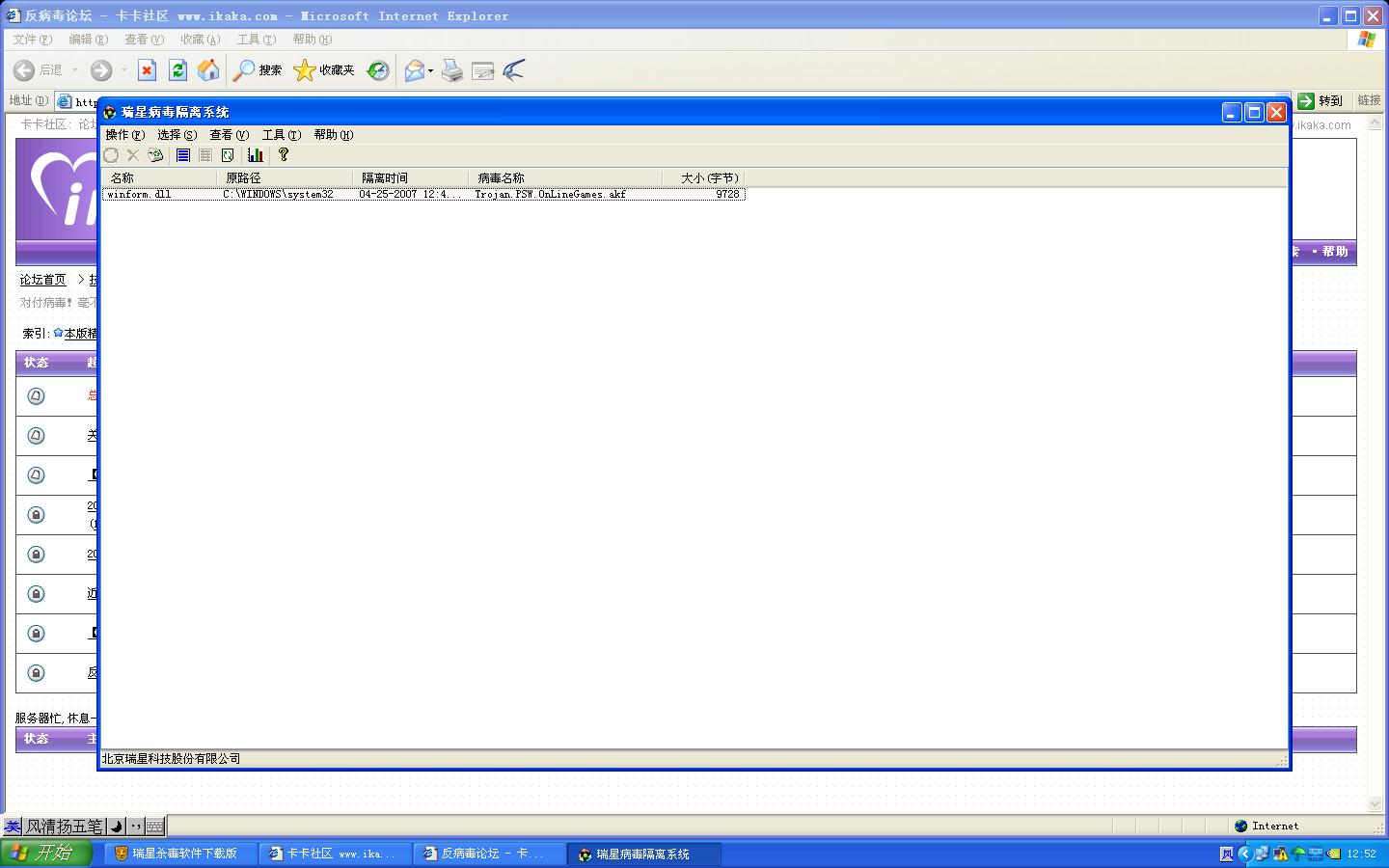Image resolution: width=1389 pixels, height=868 pixels.
Task: Click the blue list view icon
Action: click(182, 155)
